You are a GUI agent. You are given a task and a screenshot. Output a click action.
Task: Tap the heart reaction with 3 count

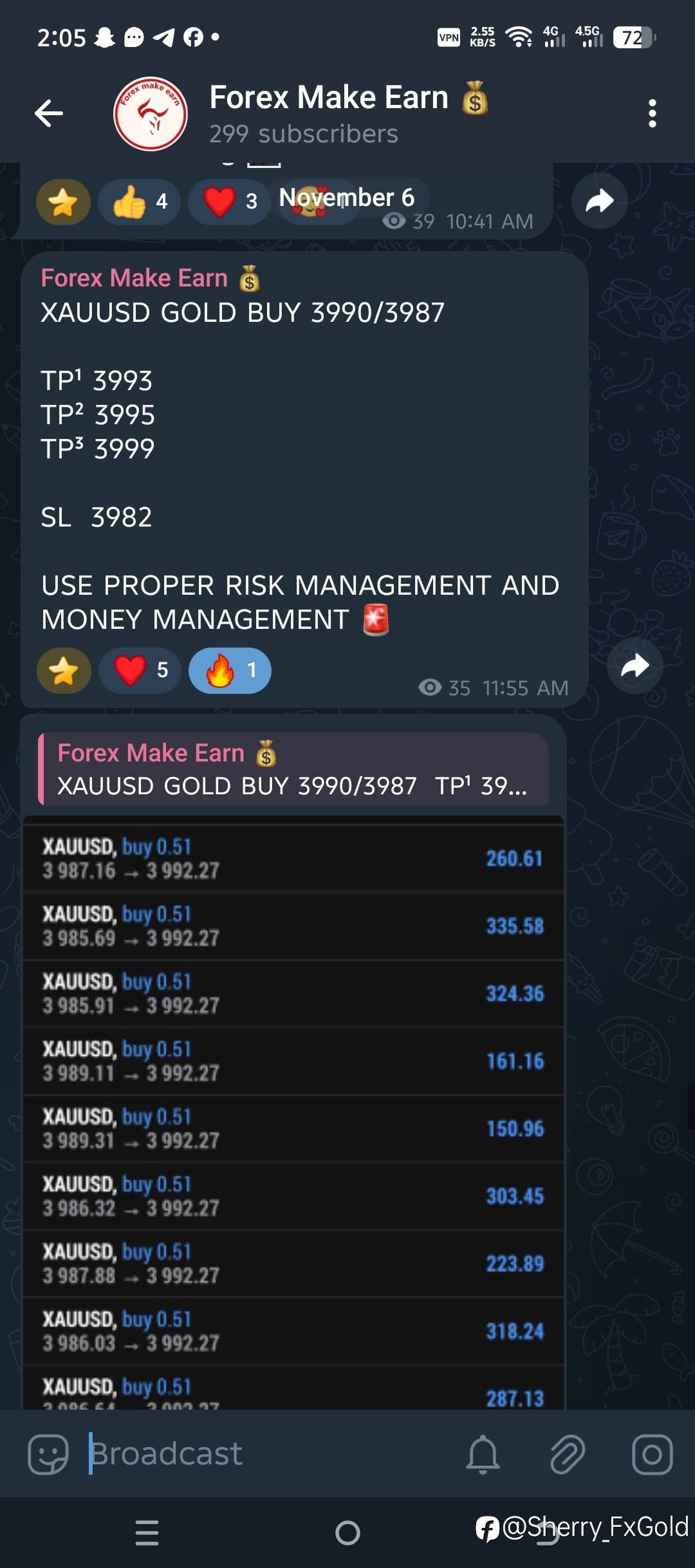(230, 201)
